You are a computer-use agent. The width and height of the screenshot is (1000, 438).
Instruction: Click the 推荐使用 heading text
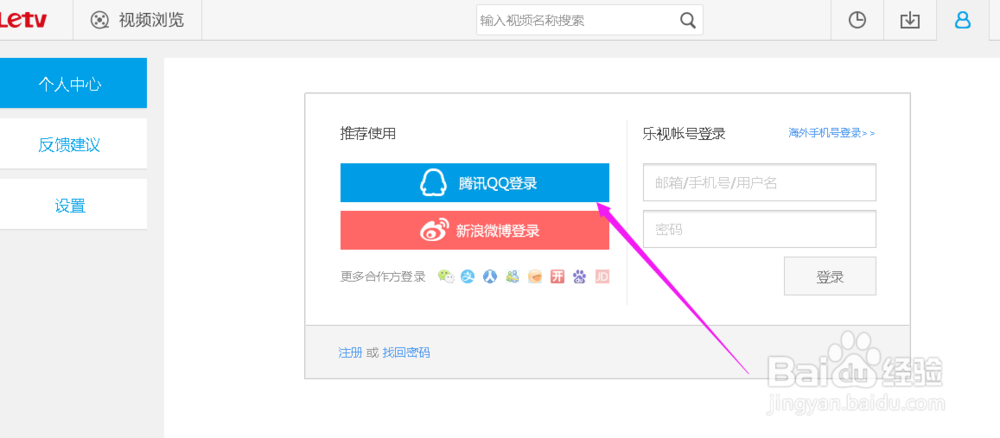pos(368,133)
